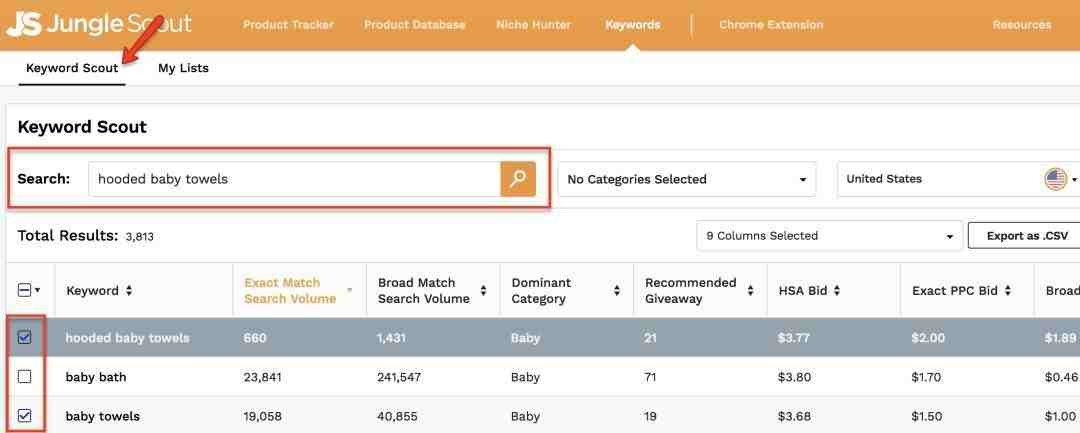1080x433 pixels.
Task: Uncheck the baby towels row checkbox
Action: (x=25, y=416)
